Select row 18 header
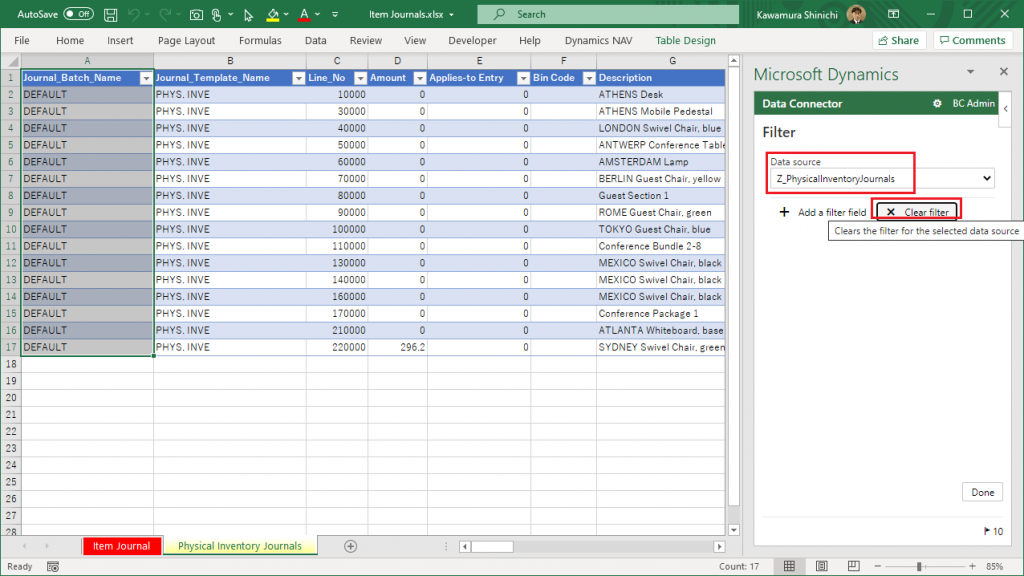The width and height of the screenshot is (1024, 576). pyautogui.click(x=11, y=364)
